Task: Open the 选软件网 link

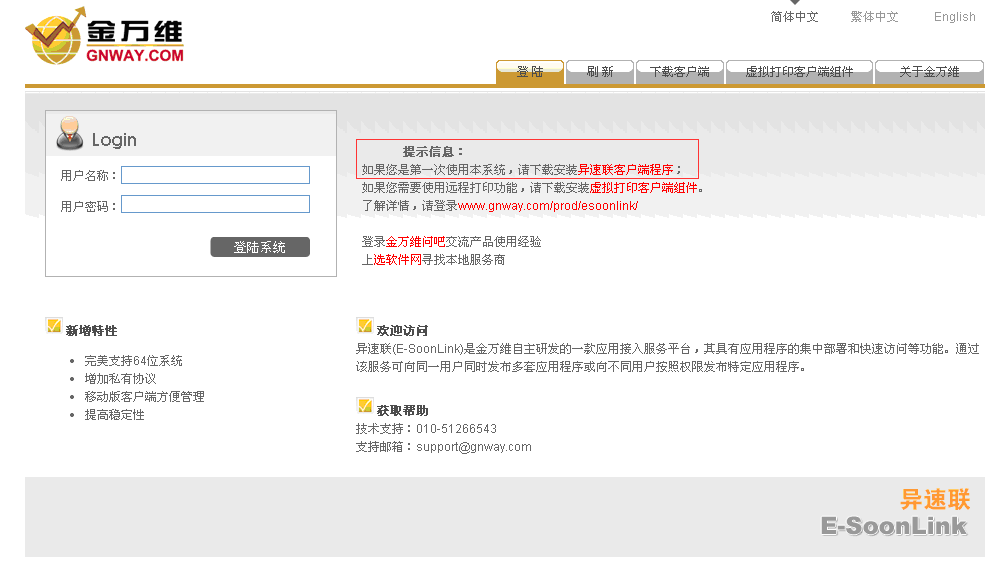Action: 397,260
